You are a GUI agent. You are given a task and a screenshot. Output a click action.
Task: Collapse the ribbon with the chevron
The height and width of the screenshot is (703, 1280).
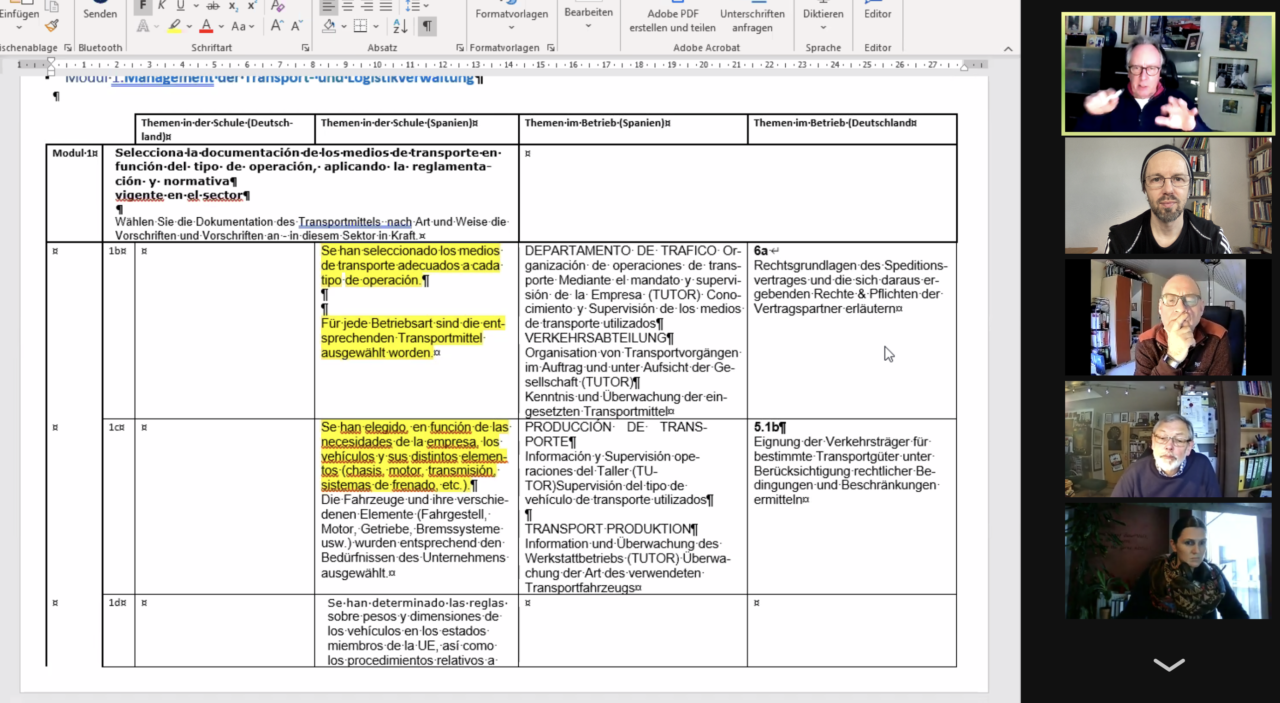click(1009, 47)
